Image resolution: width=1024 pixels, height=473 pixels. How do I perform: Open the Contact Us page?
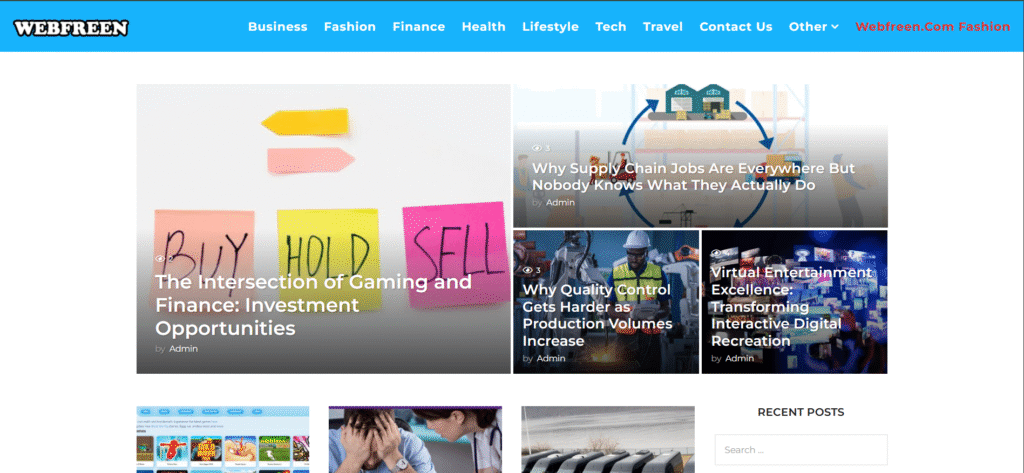coord(735,27)
